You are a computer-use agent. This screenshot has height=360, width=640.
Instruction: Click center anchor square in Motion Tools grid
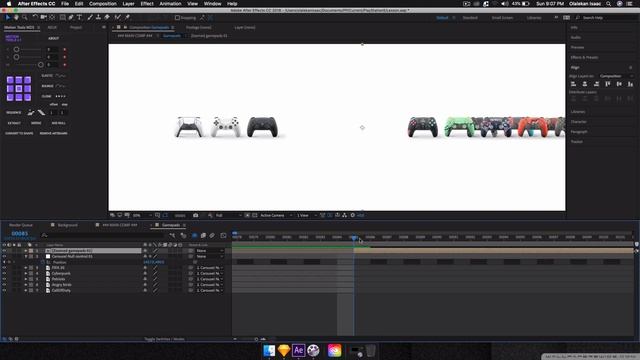[19, 88]
